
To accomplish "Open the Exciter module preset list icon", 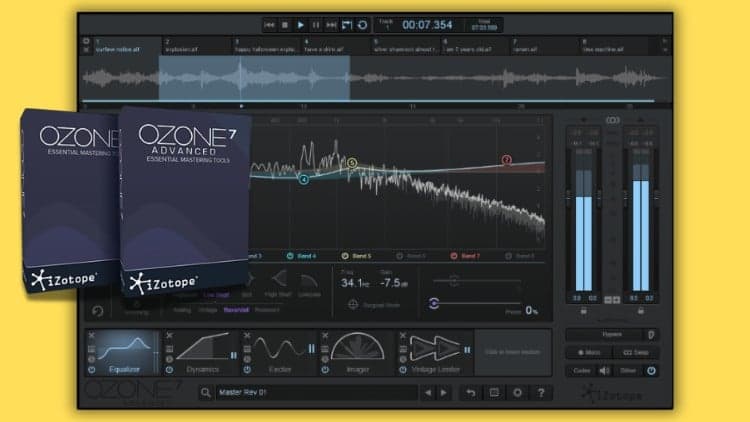I will click(247, 349).
